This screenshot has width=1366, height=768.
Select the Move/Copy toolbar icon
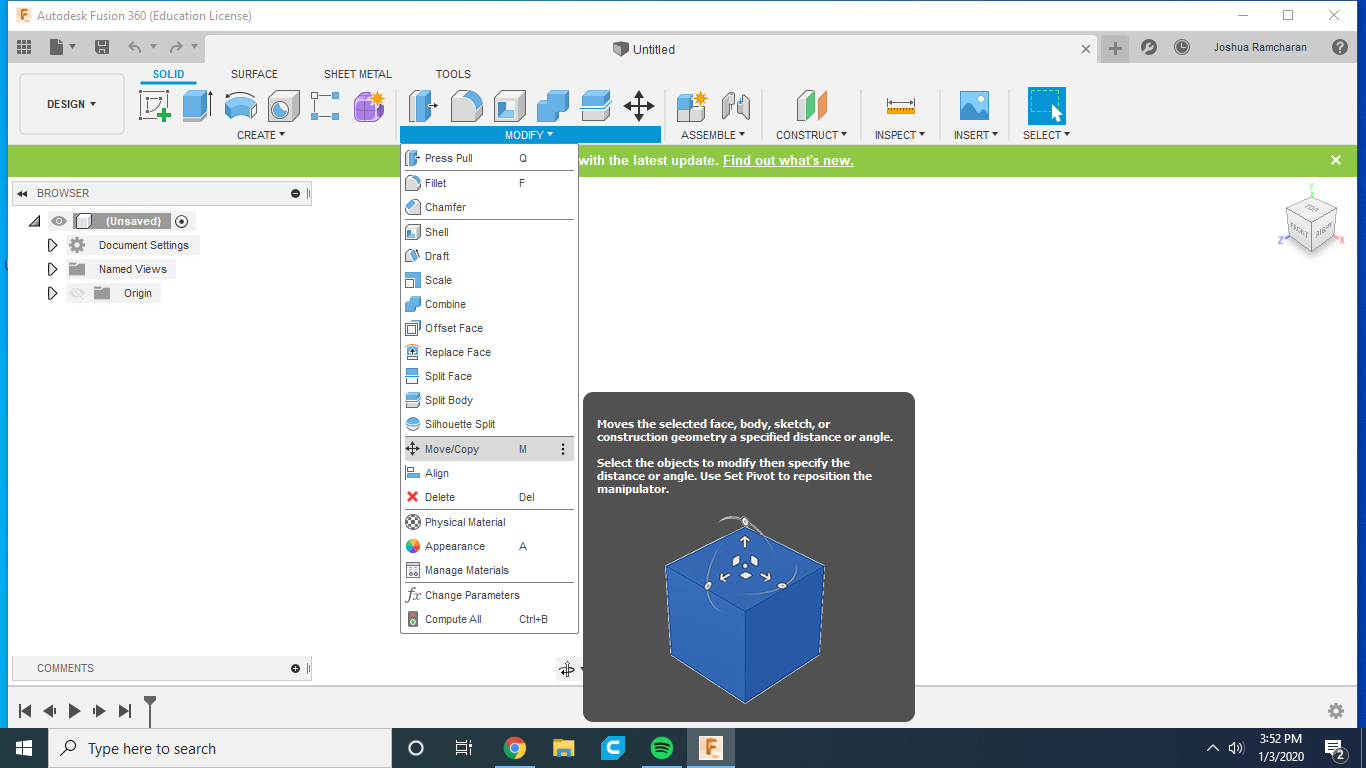[638, 105]
